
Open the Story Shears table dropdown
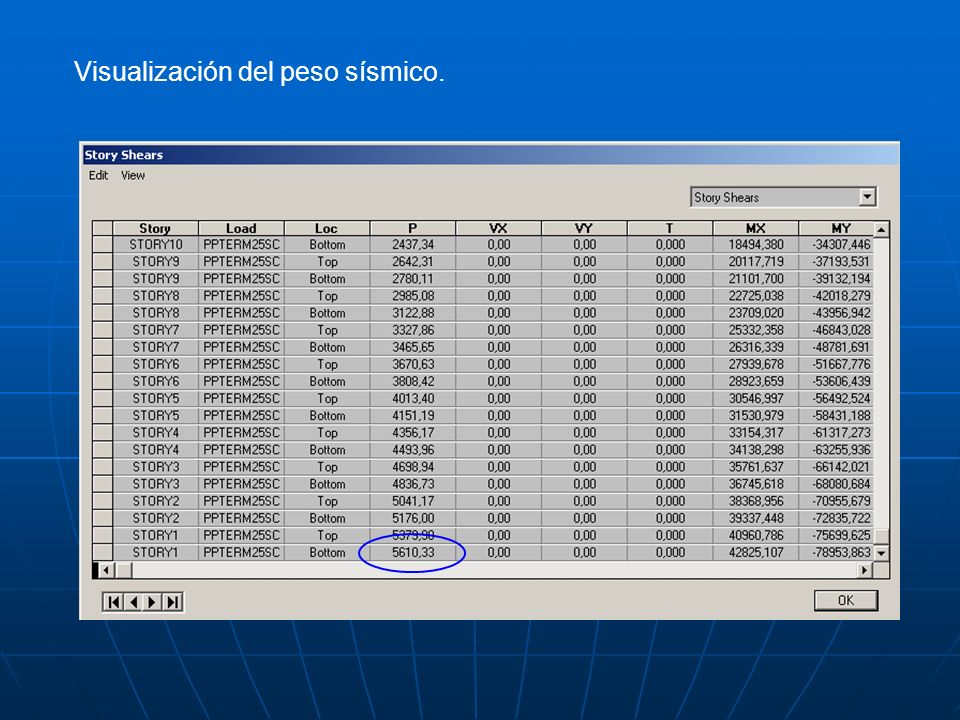tap(867, 197)
